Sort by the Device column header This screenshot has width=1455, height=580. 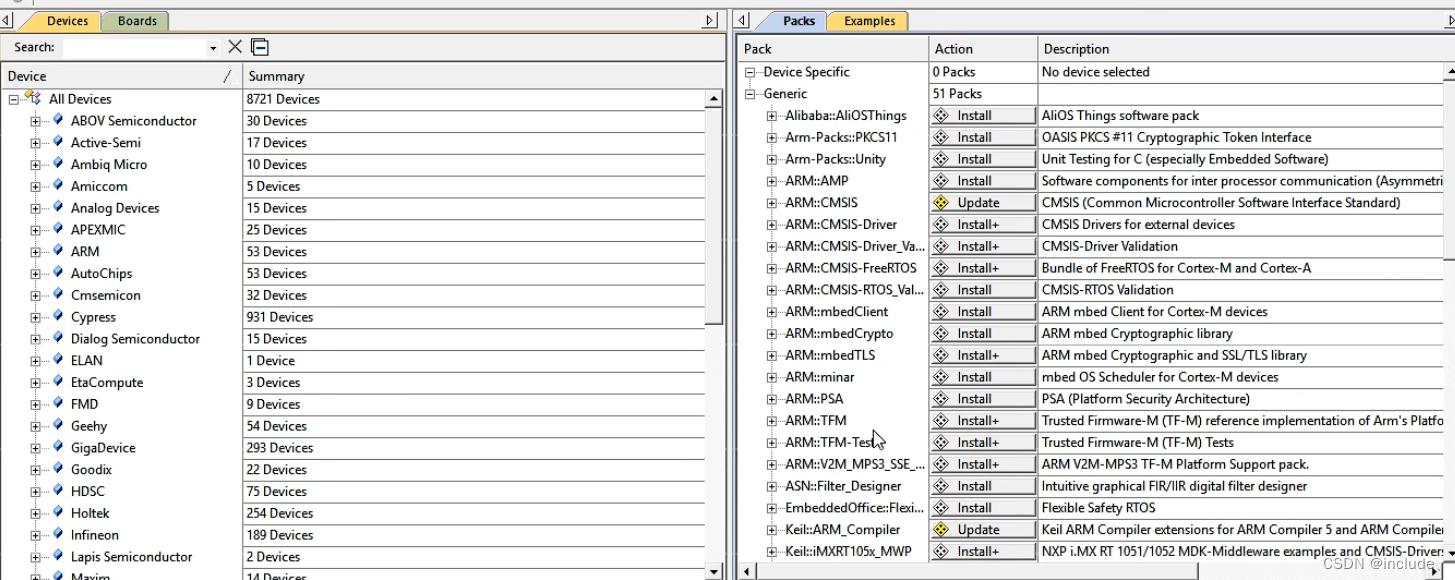[122, 76]
